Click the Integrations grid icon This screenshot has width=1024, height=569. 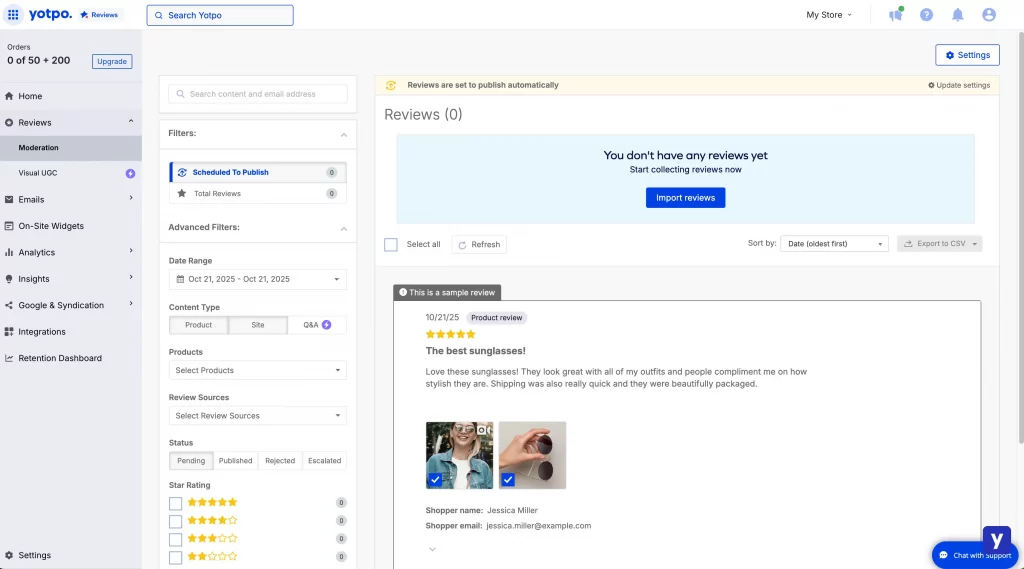point(9,332)
